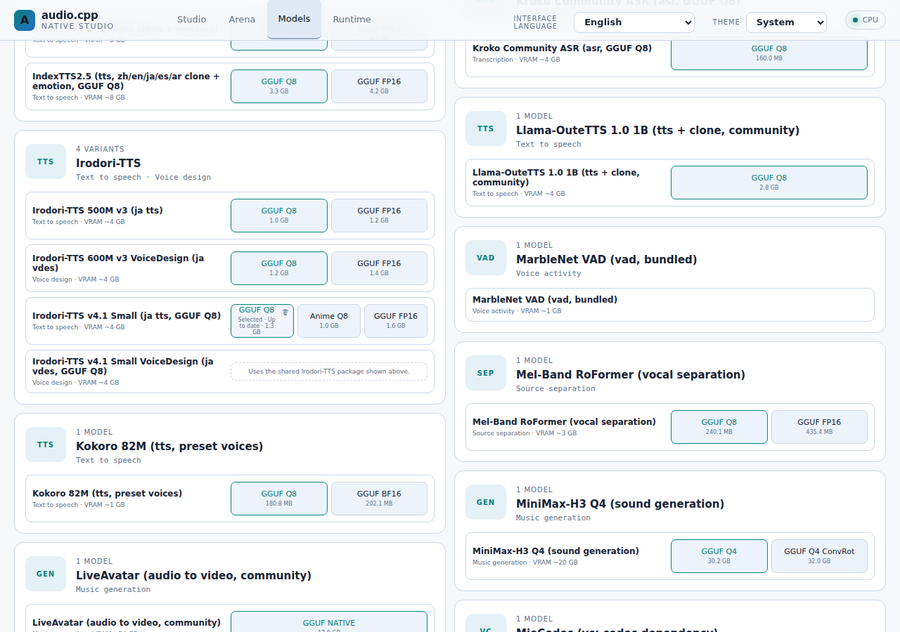Toggle the CPU device indicator pill
Screen dimensions: 900x632
(x=865, y=20)
